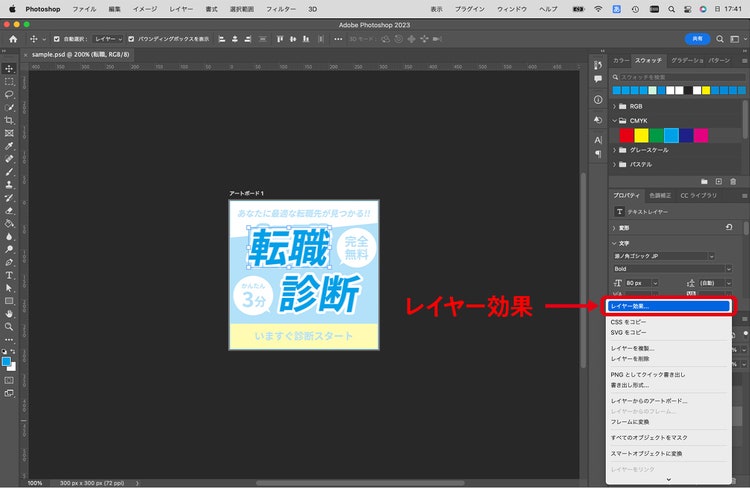The height and width of the screenshot is (488, 750).
Task: Toggle the 自動選択 checkbox
Action: click(57, 39)
